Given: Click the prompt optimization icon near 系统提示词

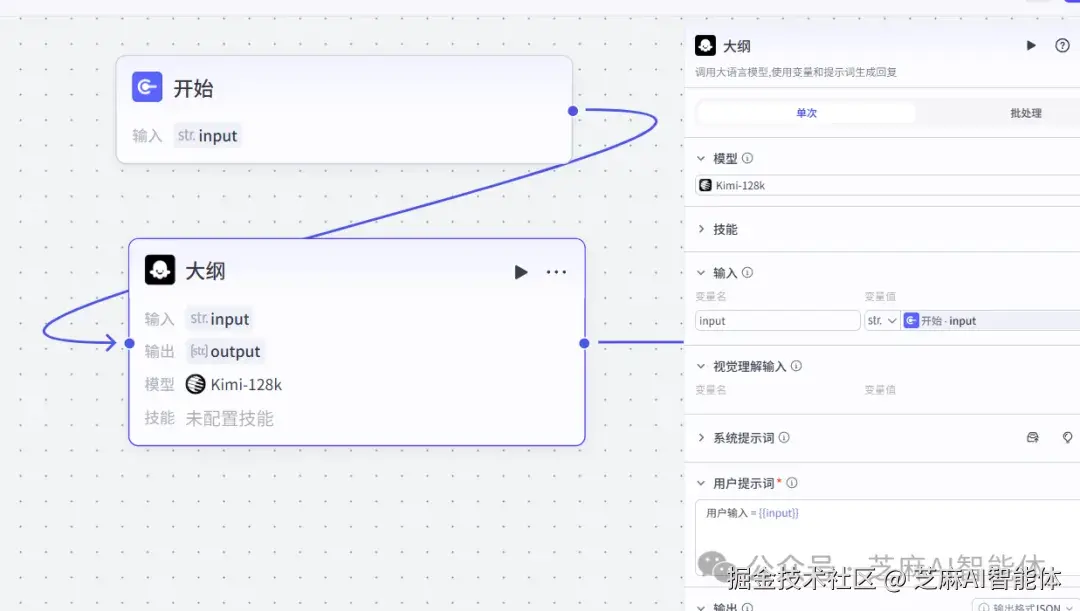Looking at the screenshot, I should tap(1032, 437).
